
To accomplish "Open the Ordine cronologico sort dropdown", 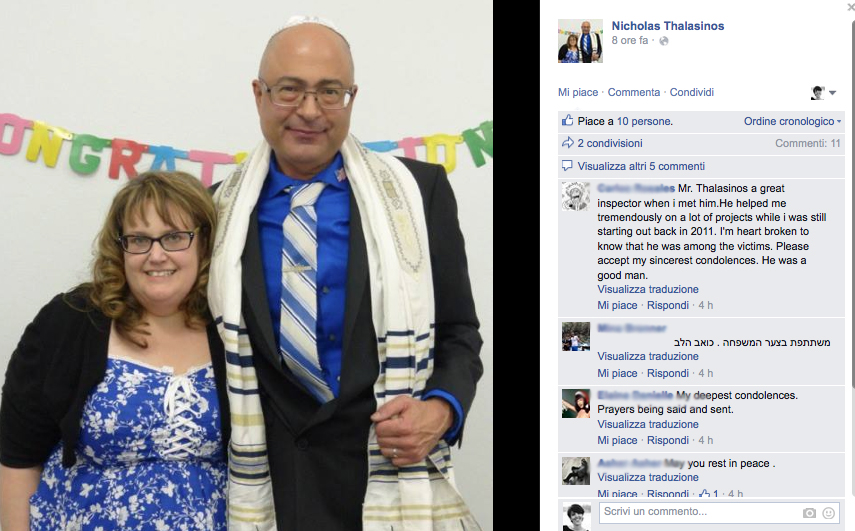I will pyautogui.click(x=792, y=121).
